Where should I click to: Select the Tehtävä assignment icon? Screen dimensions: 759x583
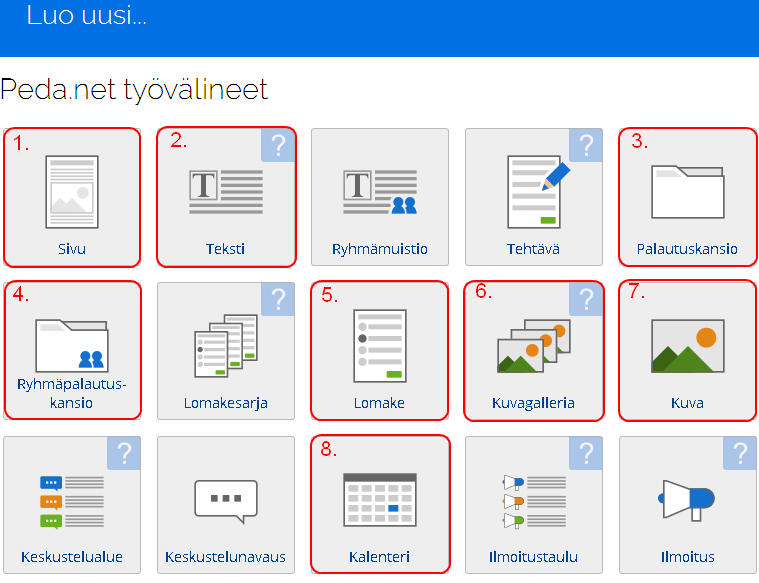[538, 192]
